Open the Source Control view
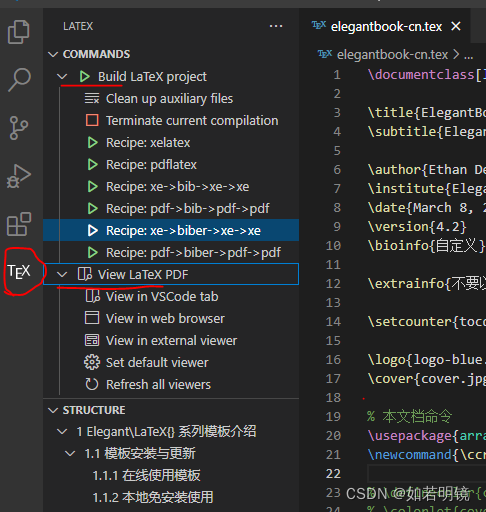 pos(19,128)
